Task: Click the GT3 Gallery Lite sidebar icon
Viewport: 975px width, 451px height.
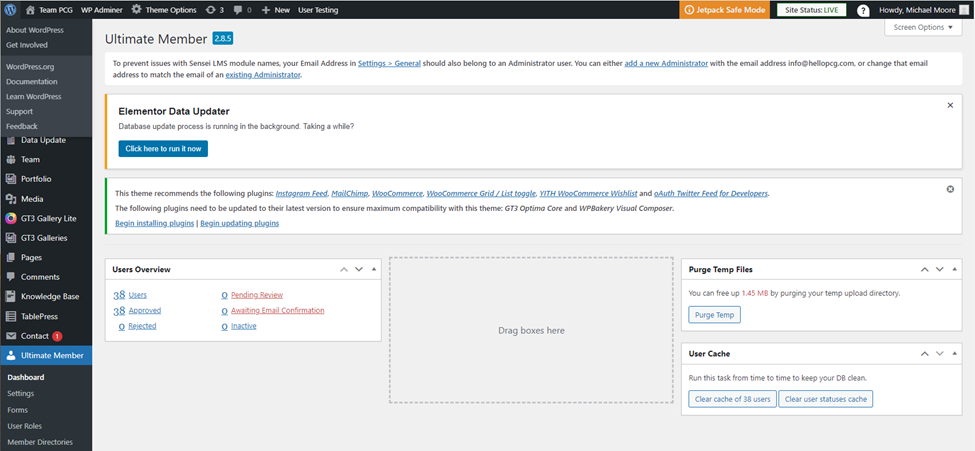Action: point(11,218)
